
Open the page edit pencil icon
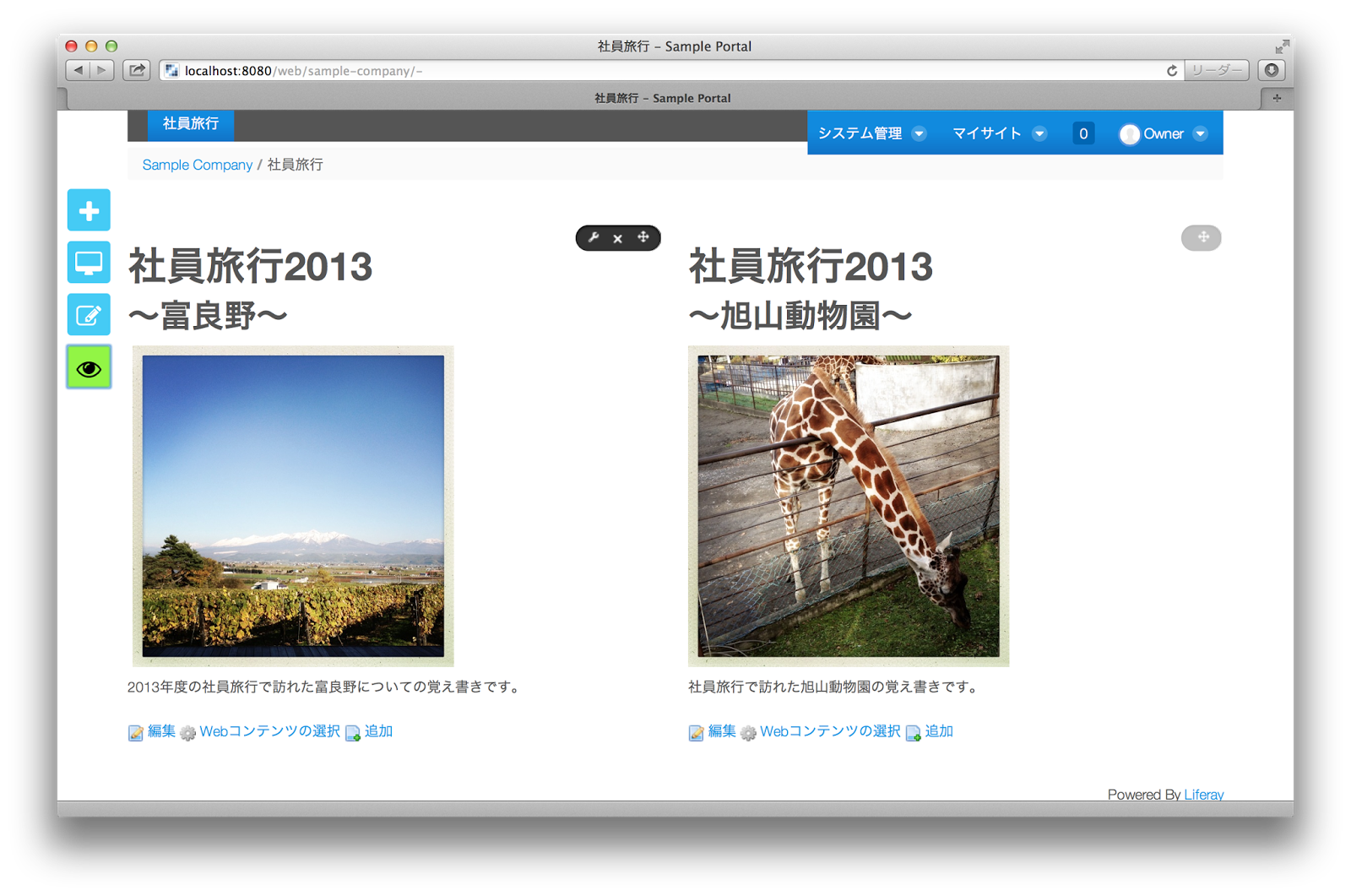(89, 315)
